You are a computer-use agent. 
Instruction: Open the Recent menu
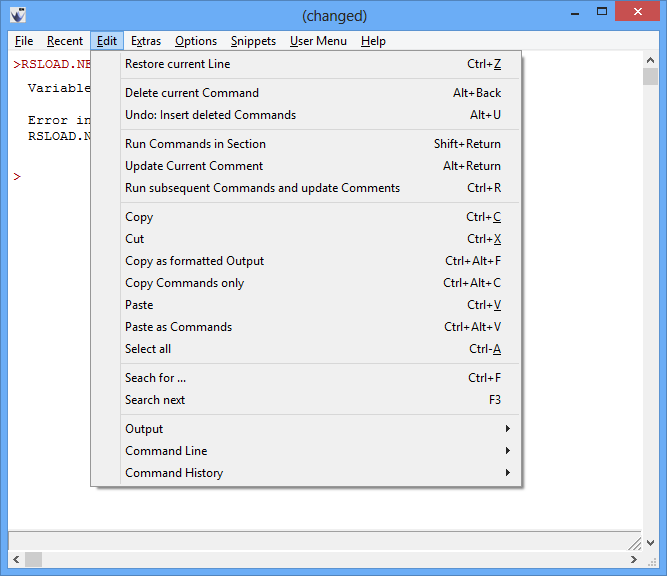[65, 41]
